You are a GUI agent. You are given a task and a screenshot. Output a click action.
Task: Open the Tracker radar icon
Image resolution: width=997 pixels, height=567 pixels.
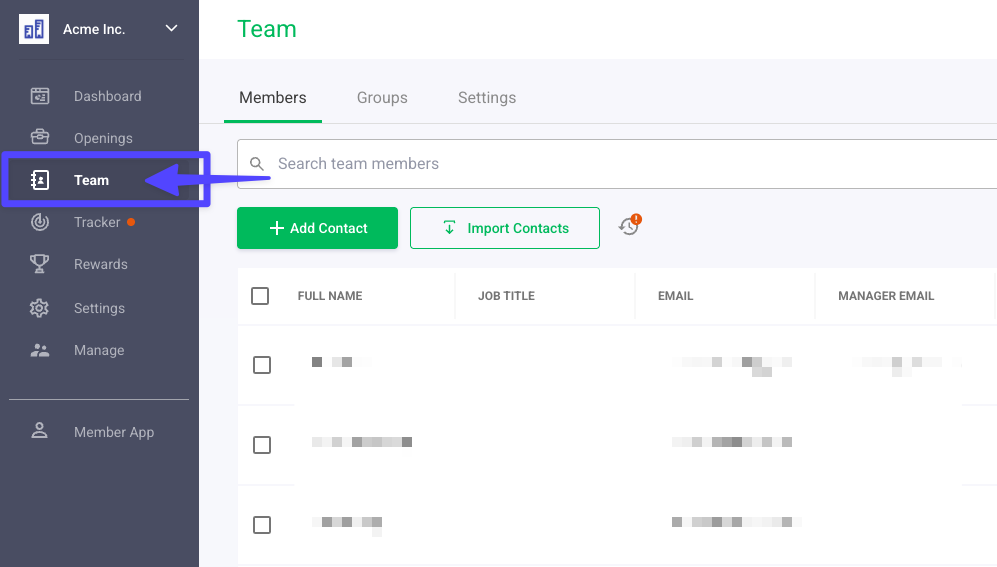click(40, 222)
